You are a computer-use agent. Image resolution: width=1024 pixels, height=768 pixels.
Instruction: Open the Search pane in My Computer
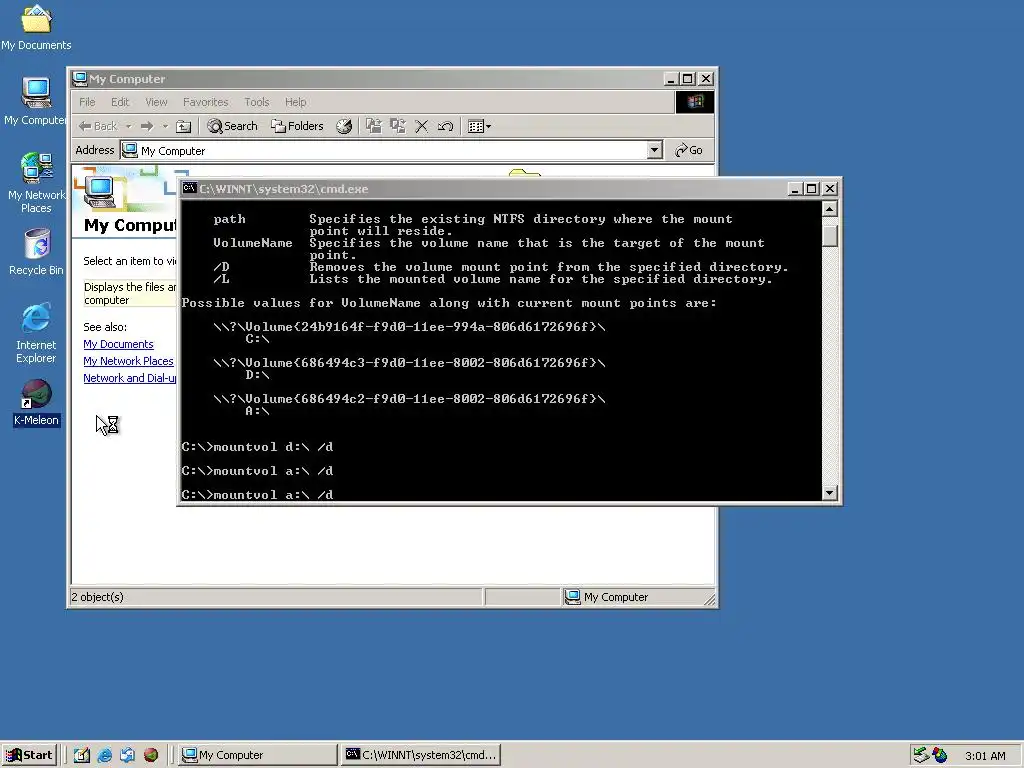232,126
